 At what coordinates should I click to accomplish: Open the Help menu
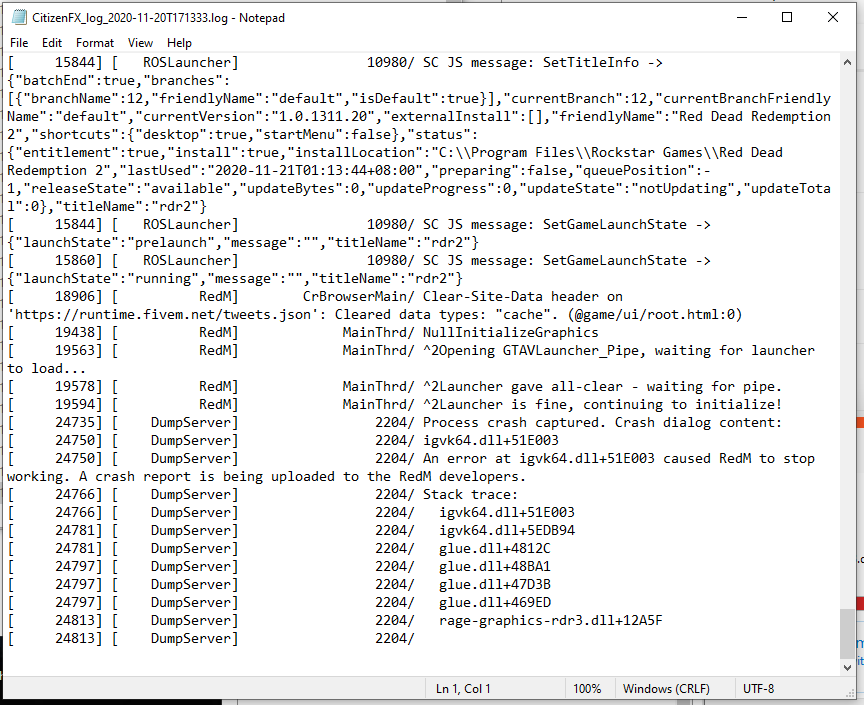pyautogui.click(x=179, y=42)
